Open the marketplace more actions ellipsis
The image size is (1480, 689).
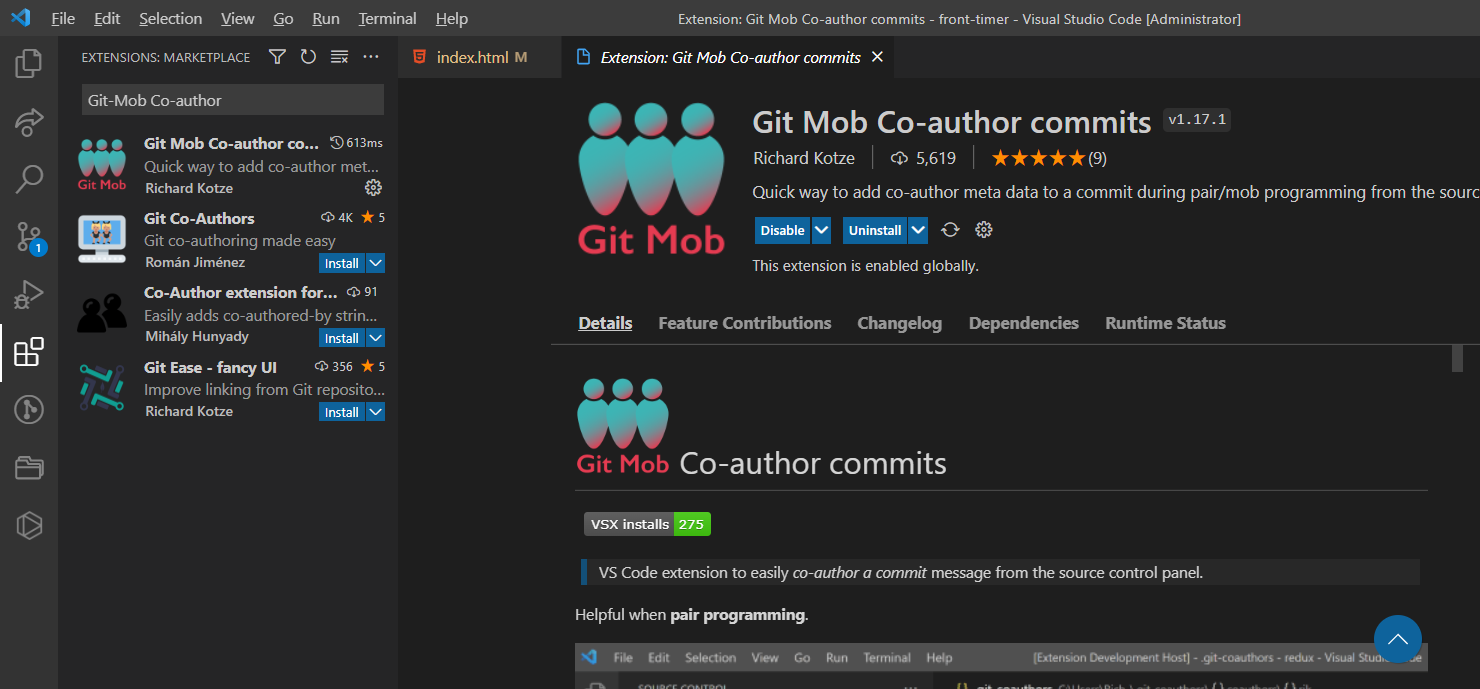(x=371, y=57)
